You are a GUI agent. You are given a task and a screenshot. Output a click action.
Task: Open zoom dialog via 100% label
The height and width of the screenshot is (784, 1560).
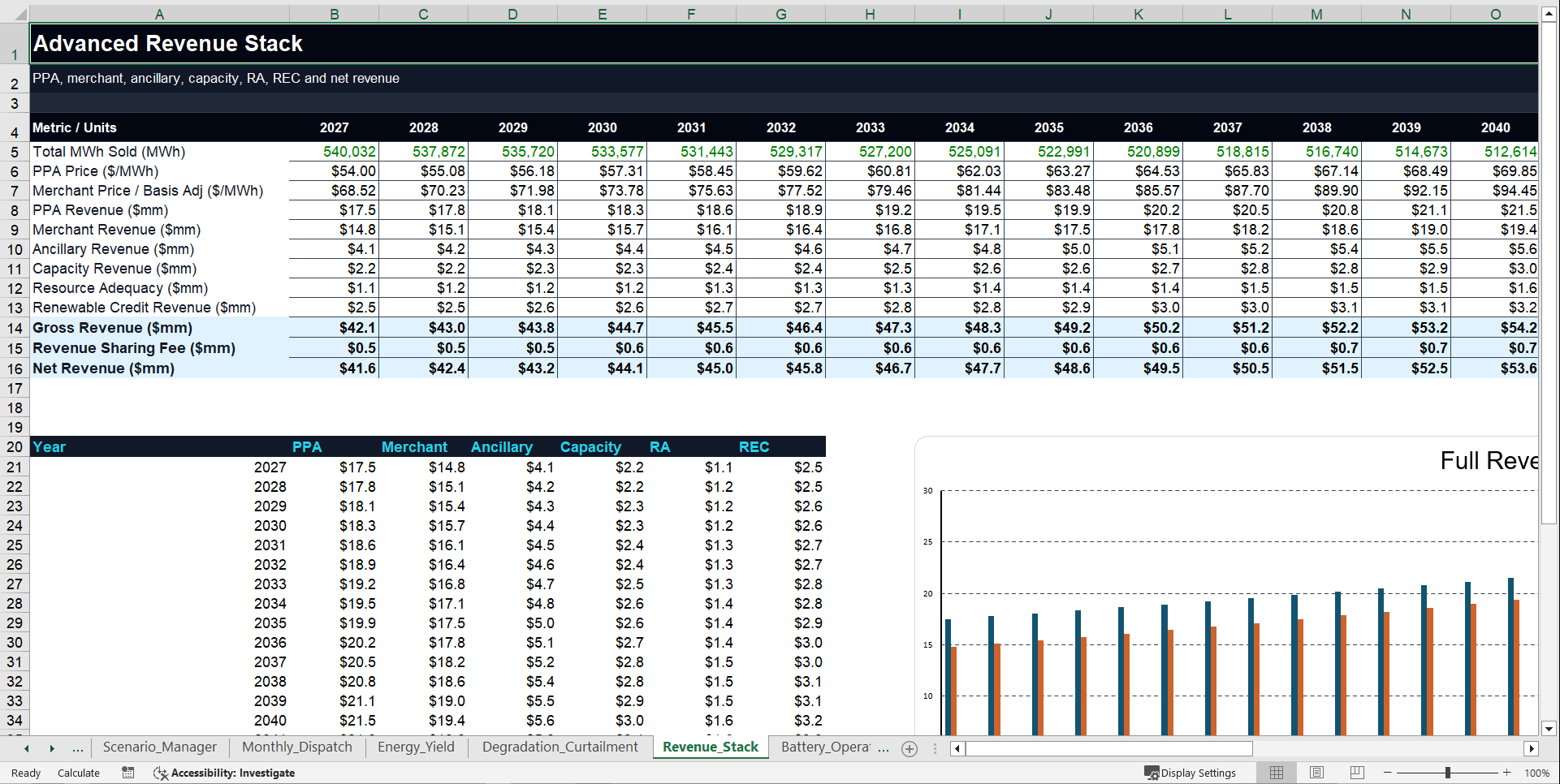[x=1536, y=773]
